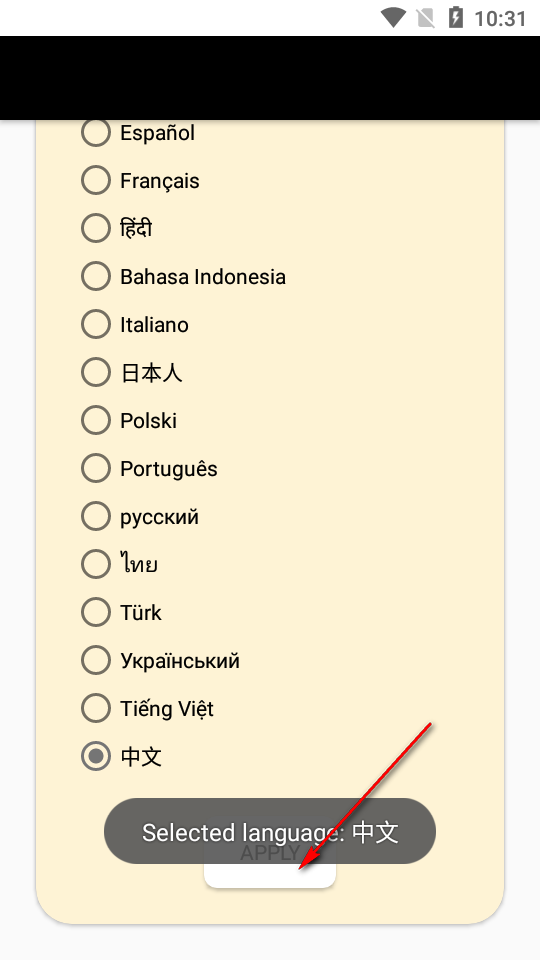Tap the battery charging icon

tap(456, 18)
